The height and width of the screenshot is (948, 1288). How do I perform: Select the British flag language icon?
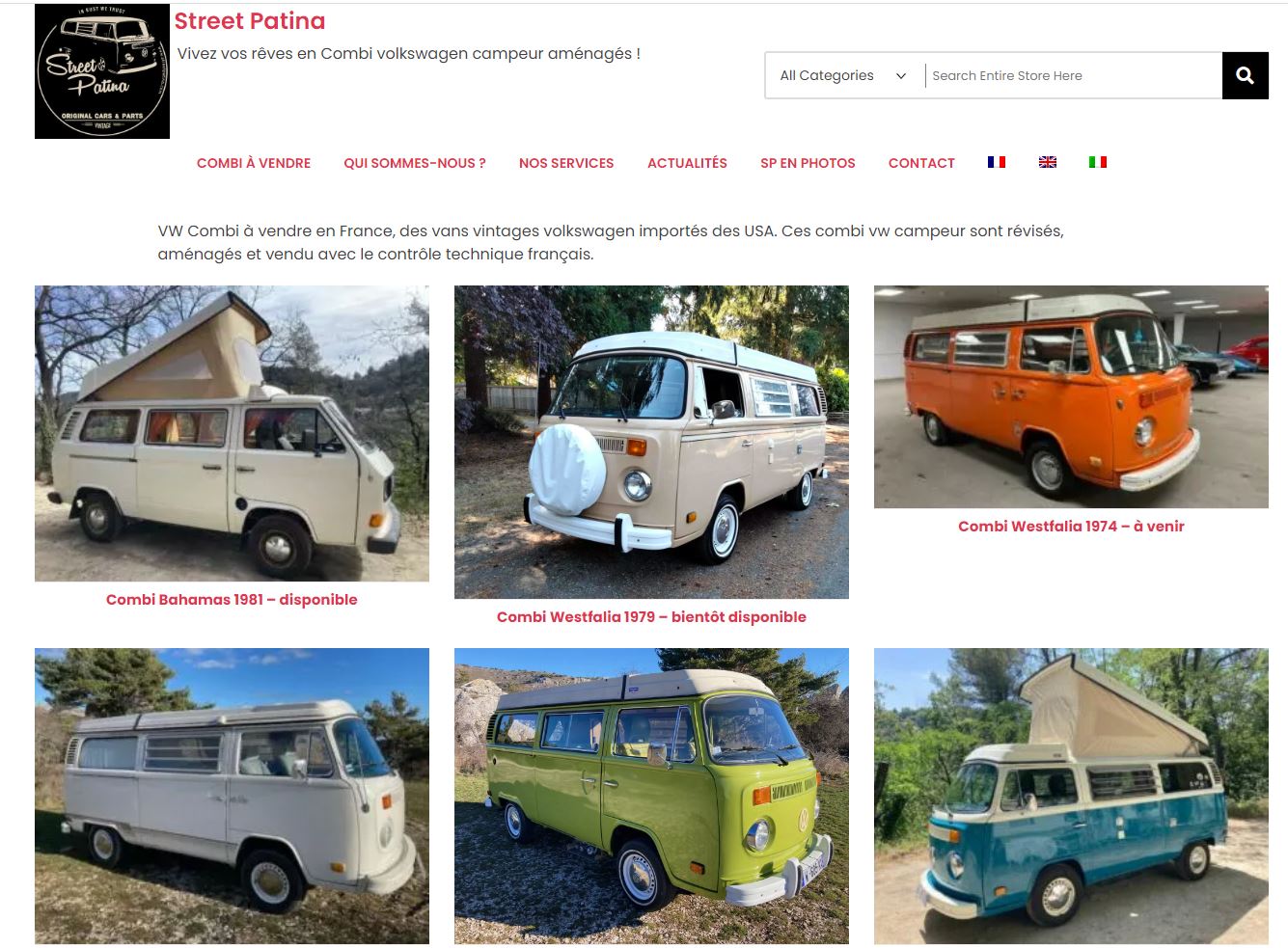[x=1048, y=162]
